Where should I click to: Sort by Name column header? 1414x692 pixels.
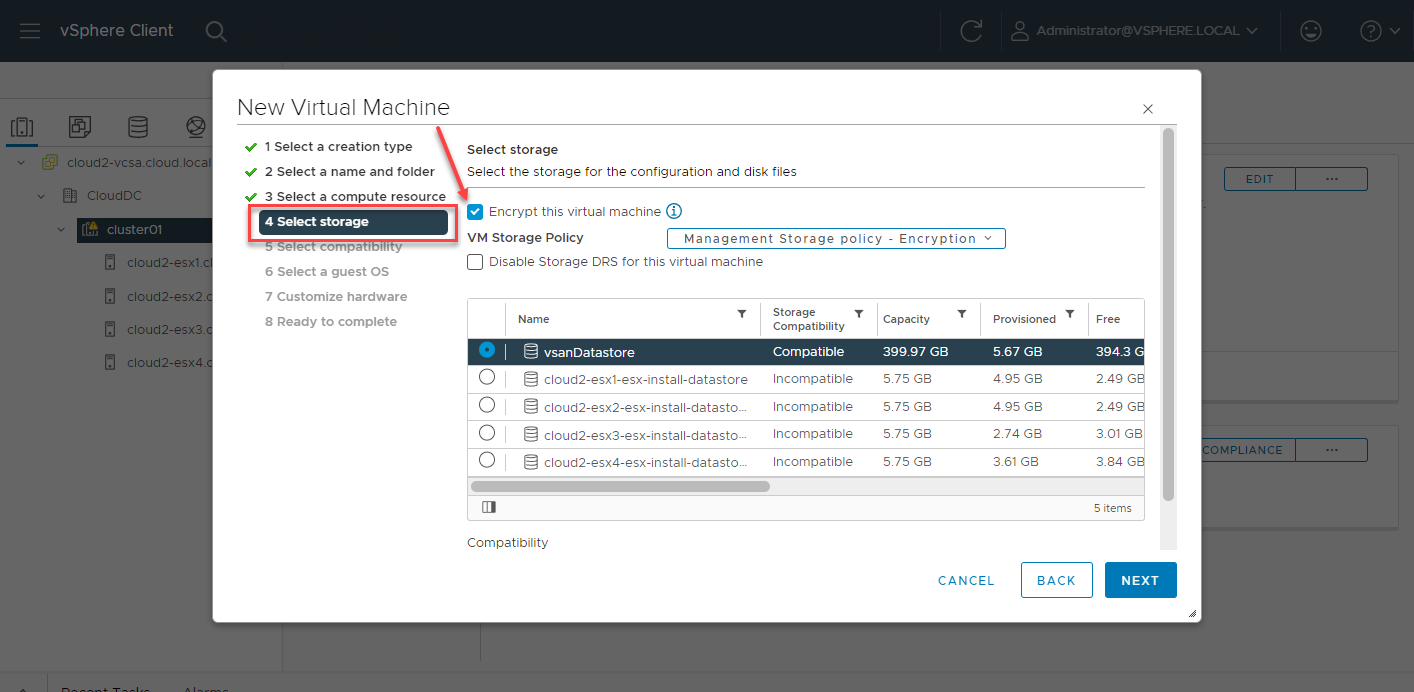(x=534, y=319)
